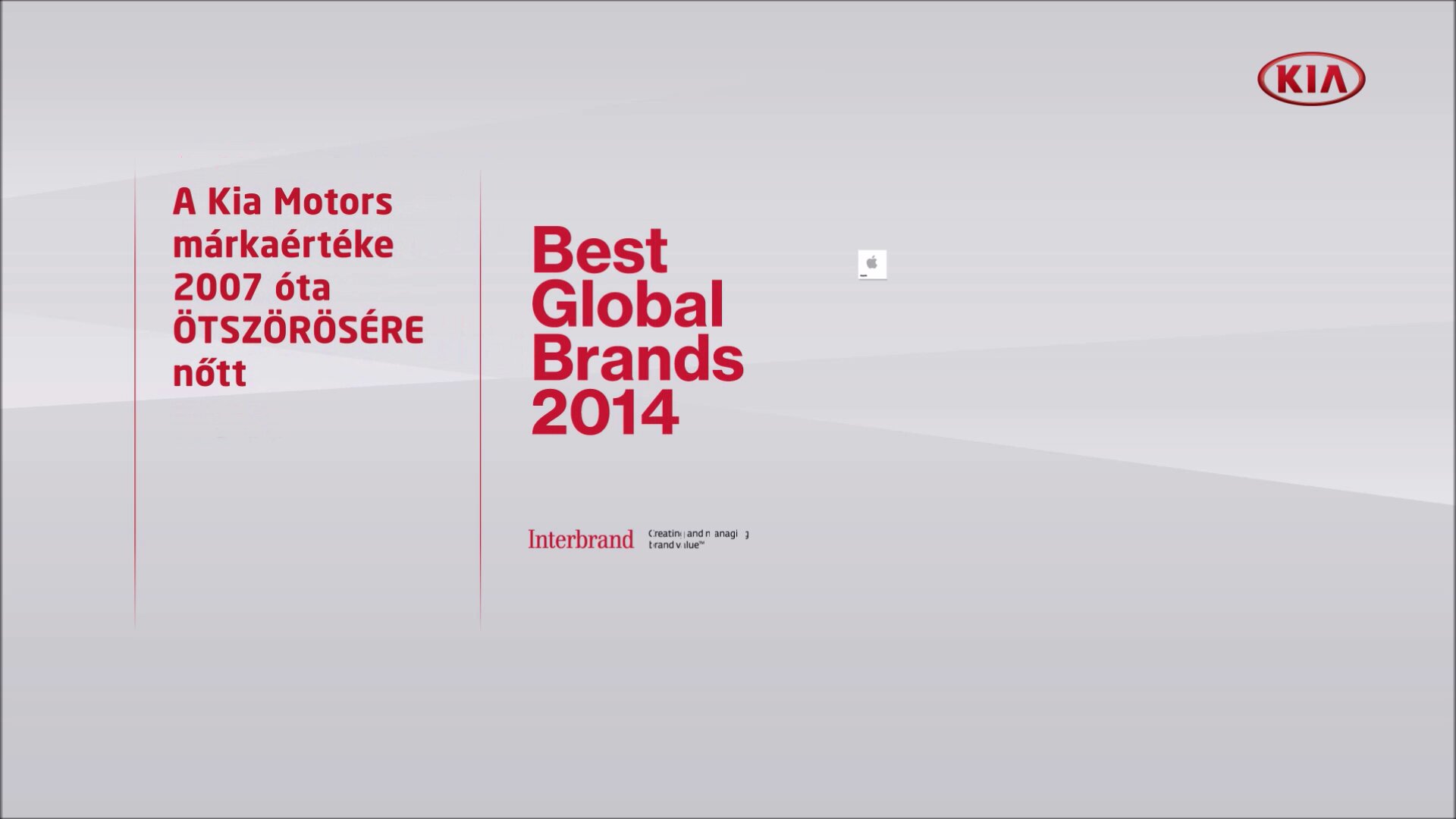Viewport: 1456px width, 819px height.
Task: Click the 'Creating and managing brand value' tagline
Action: click(x=698, y=539)
